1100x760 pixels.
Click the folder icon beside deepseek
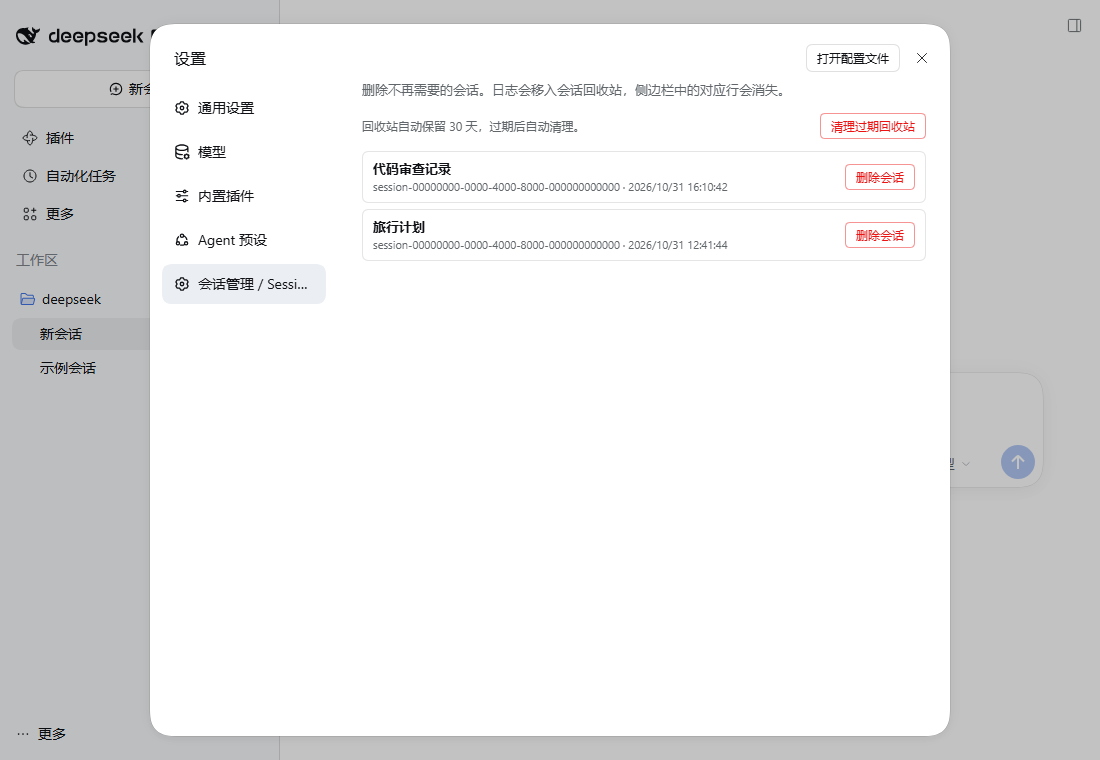[x=27, y=300]
